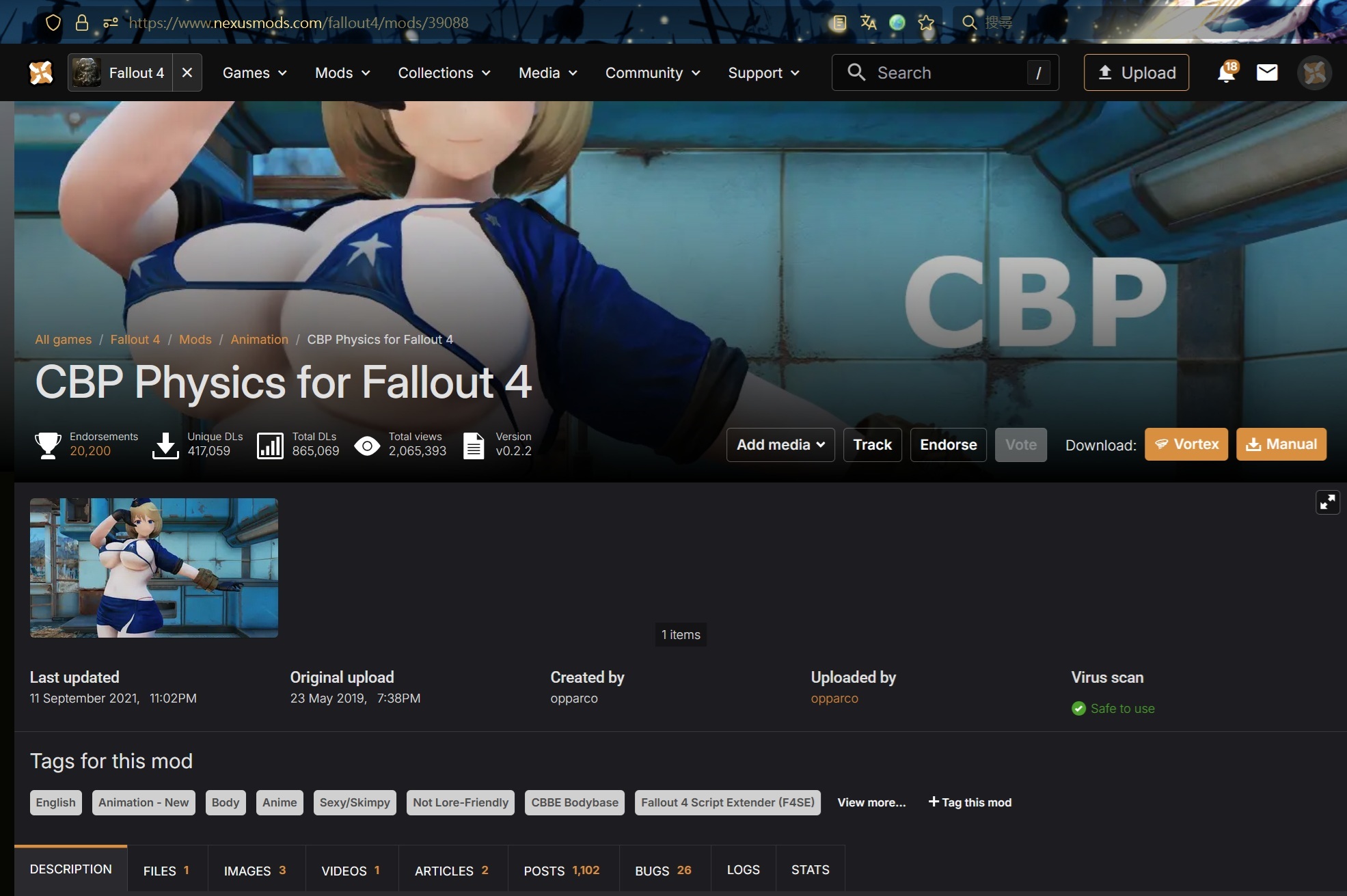The width and height of the screenshot is (1347, 896).
Task: Bookmark this page with the star icon
Action: click(926, 23)
